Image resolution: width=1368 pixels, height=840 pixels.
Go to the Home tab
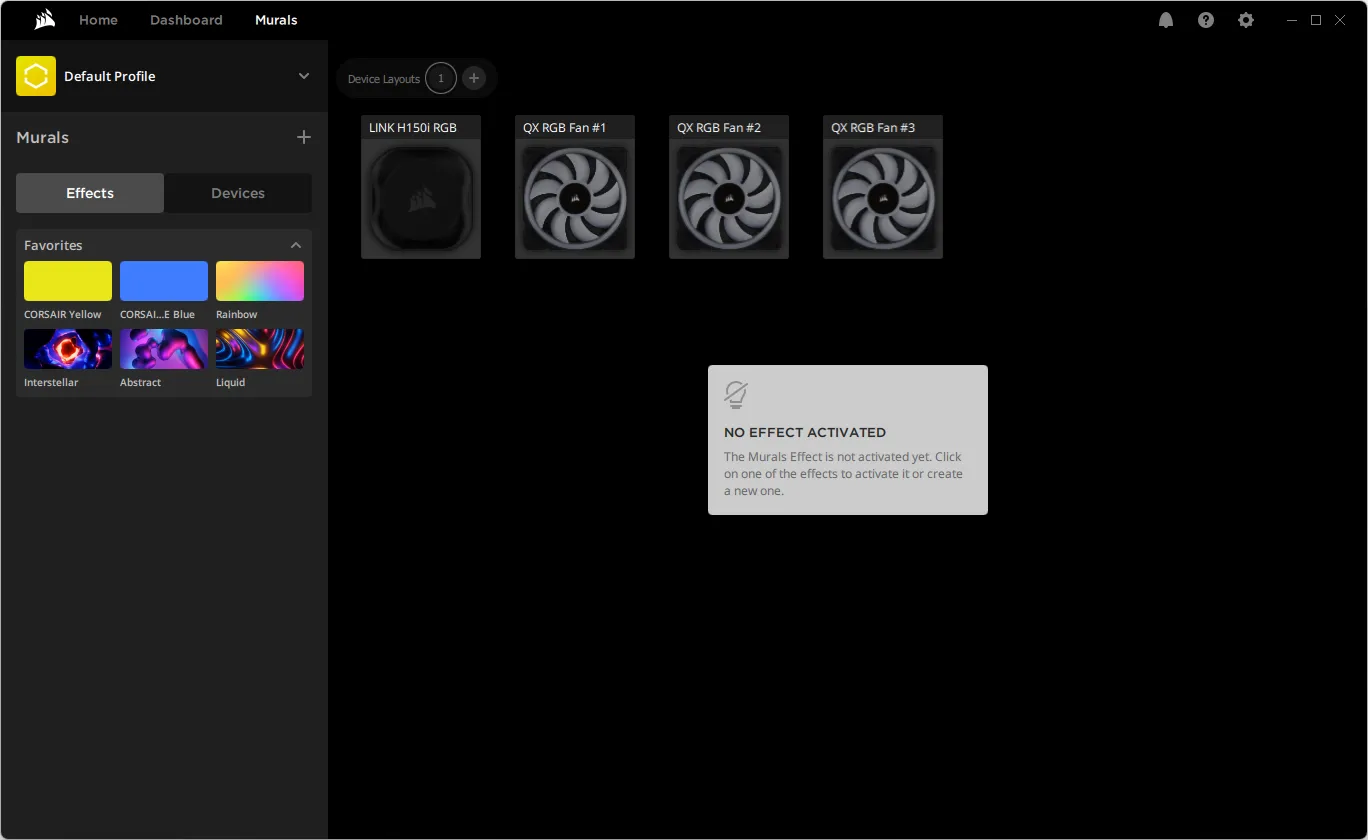coord(98,20)
